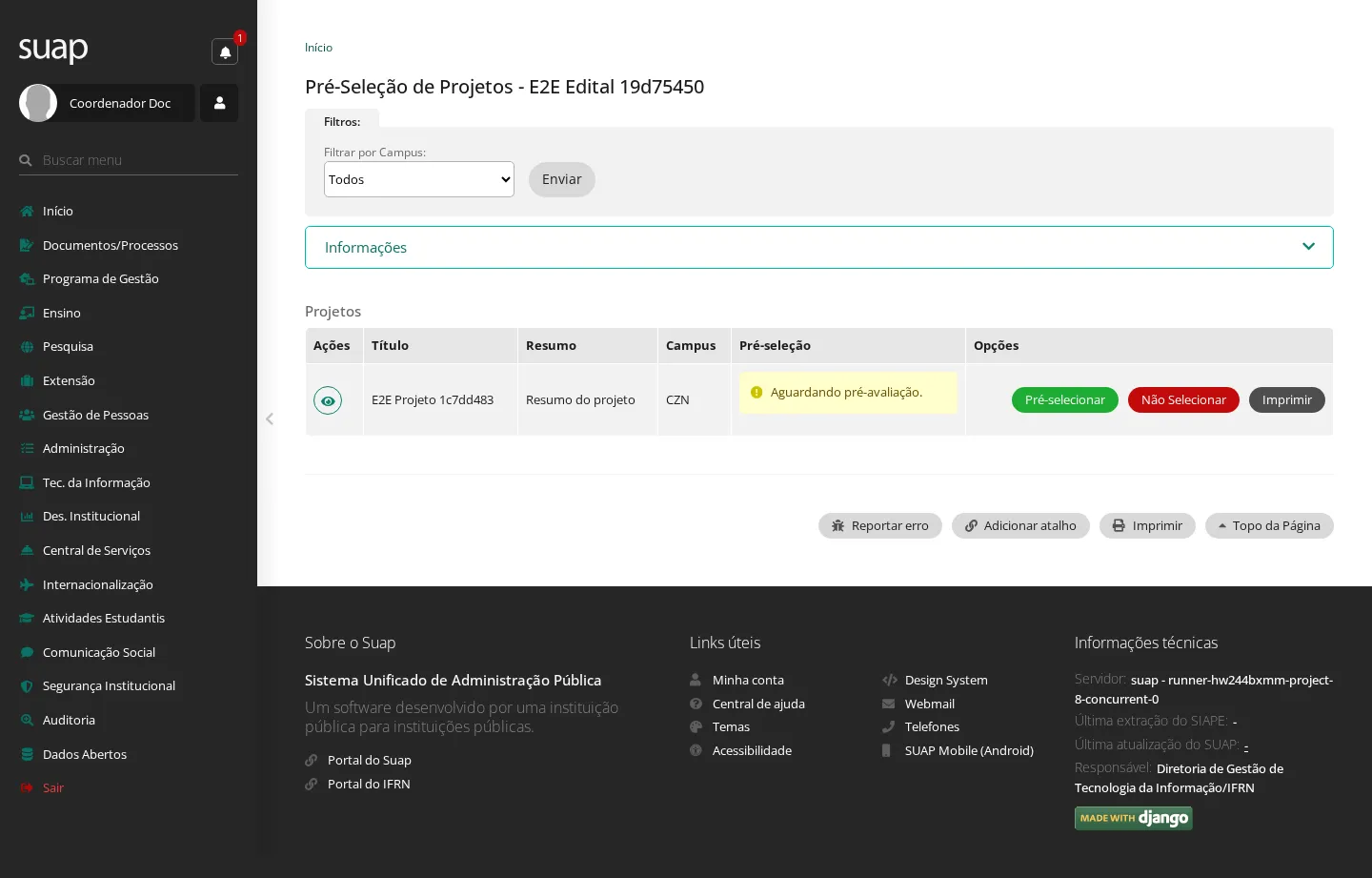This screenshot has width=1372, height=878.
Task: Open the Administração sidebar menu
Action: pos(129,449)
